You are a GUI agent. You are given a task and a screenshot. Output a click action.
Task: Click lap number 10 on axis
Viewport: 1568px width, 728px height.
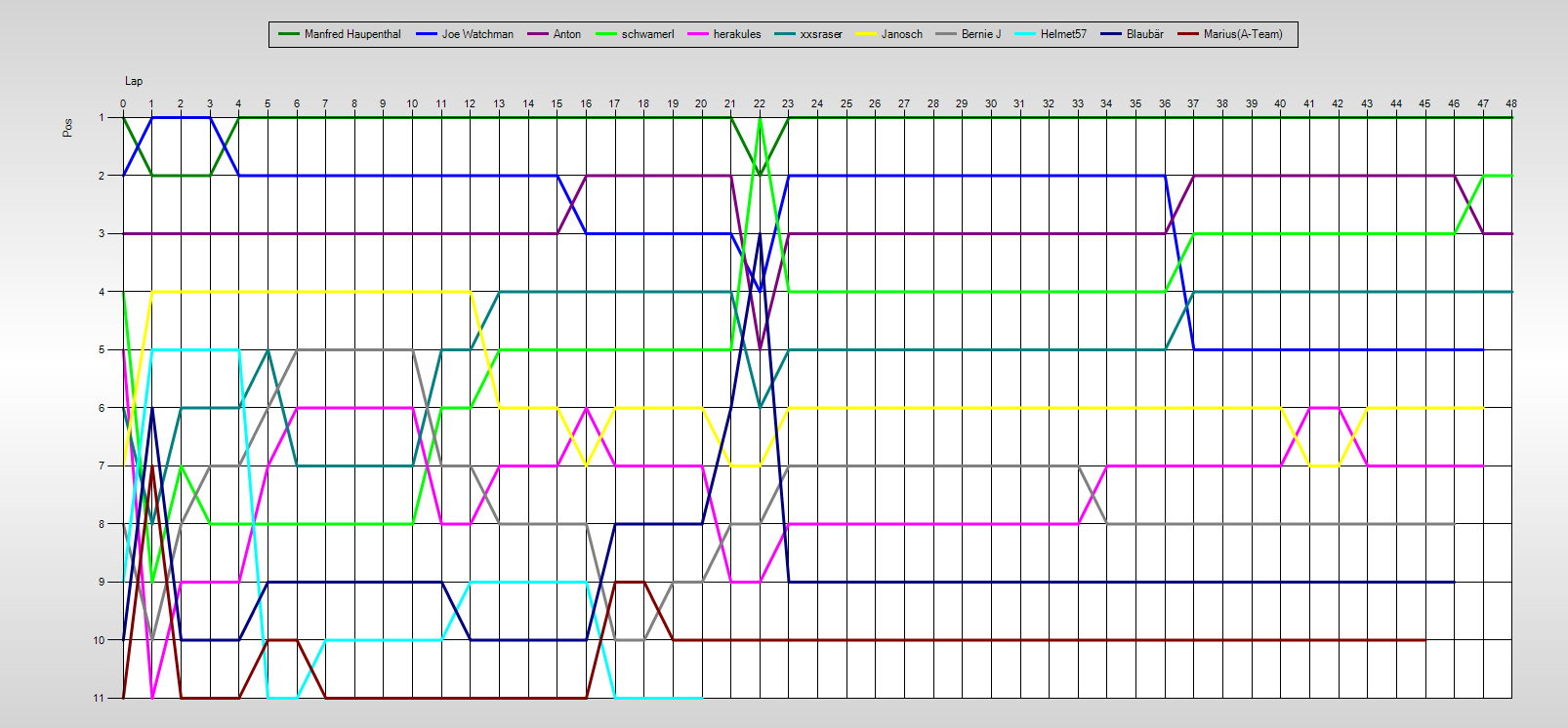pyautogui.click(x=412, y=103)
